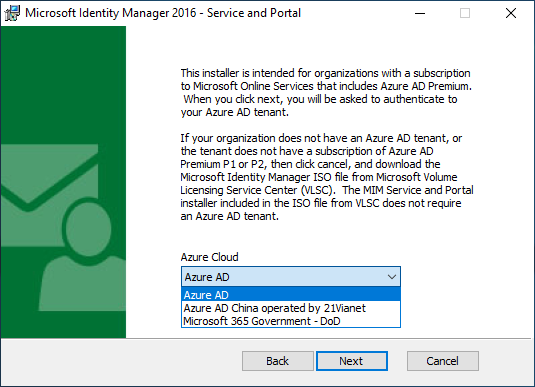
Task: Click the paragraph starting 'This installer is intended'
Action: 326,92
